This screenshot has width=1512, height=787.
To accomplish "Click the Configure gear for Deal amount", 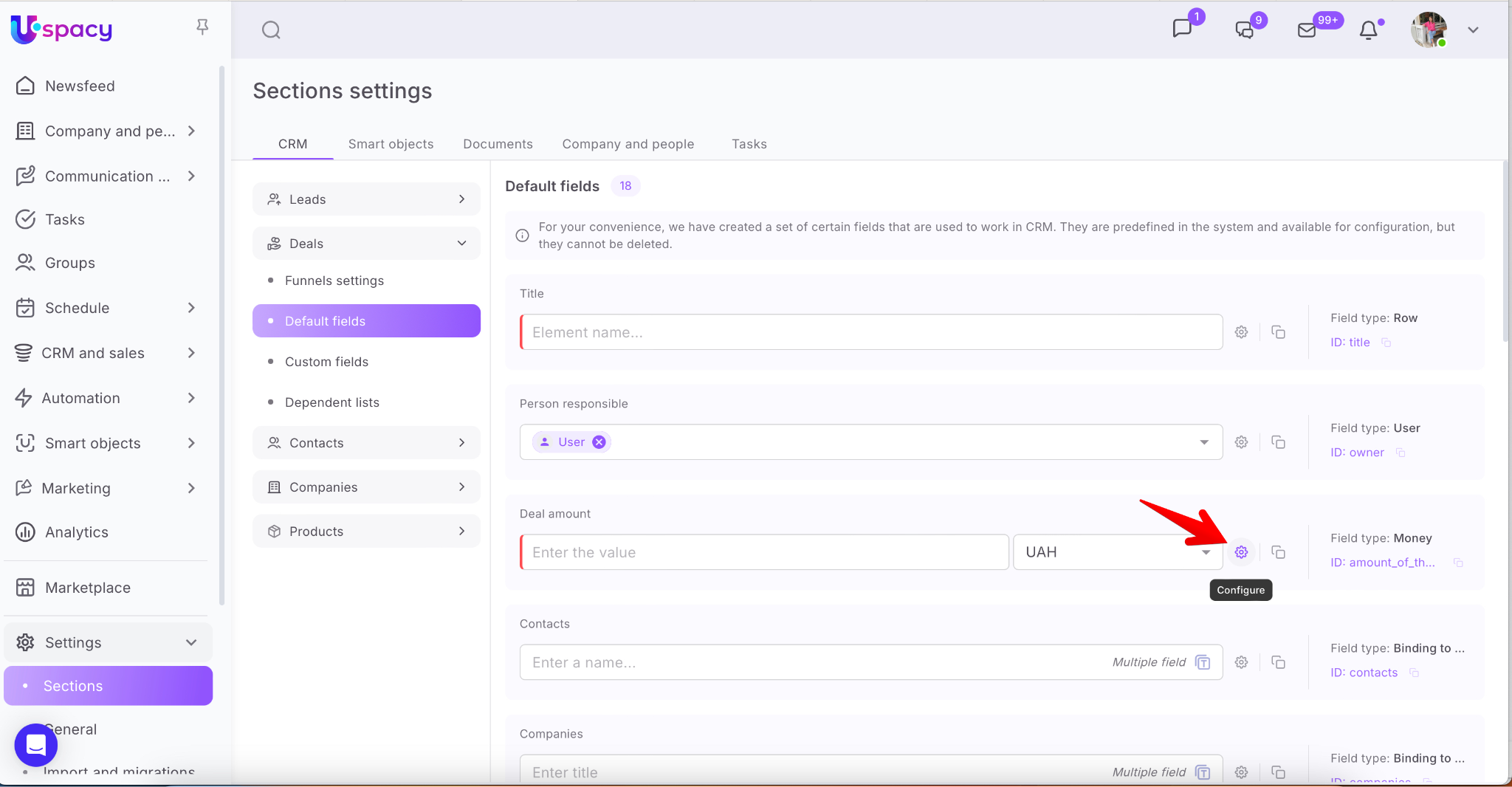I will (x=1241, y=552).
